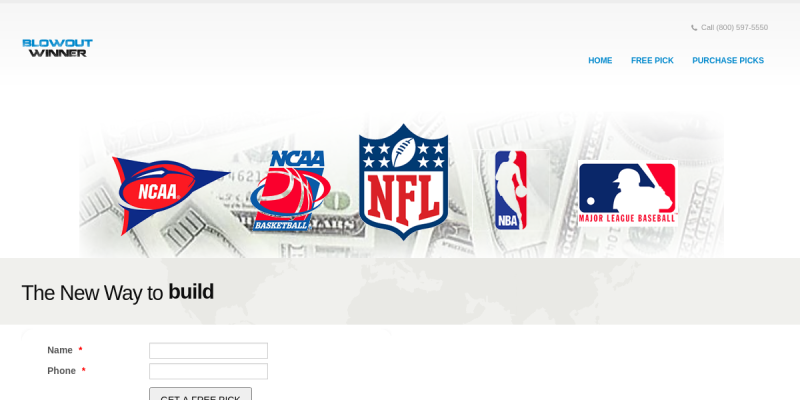
Task: Focus the Phone input field
Action: click(x=208, y=371)
